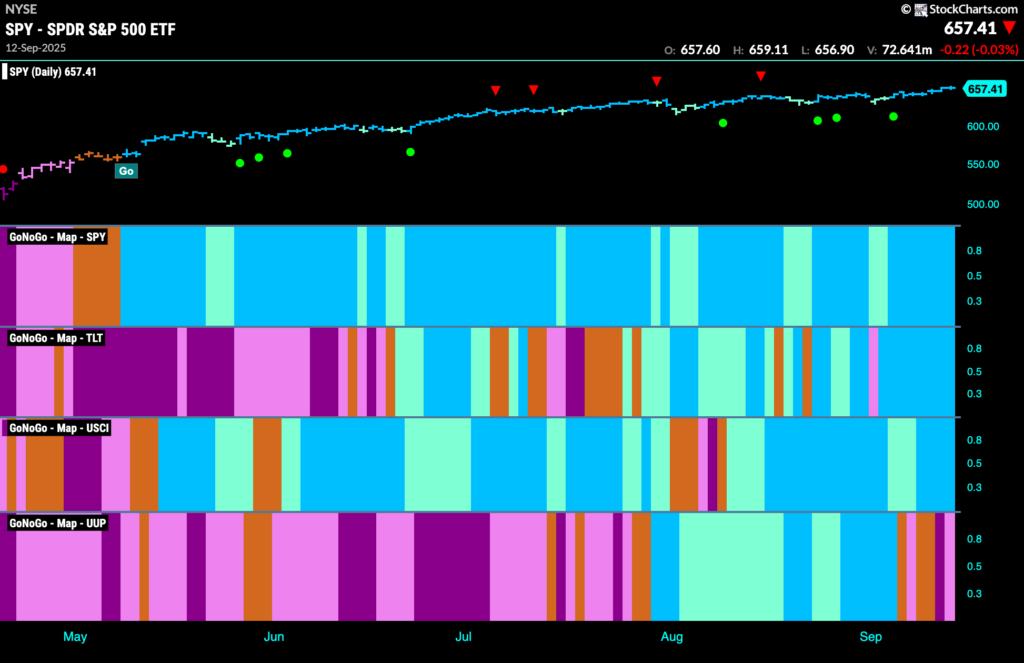Click the orange band in SPY map panel

97,276
